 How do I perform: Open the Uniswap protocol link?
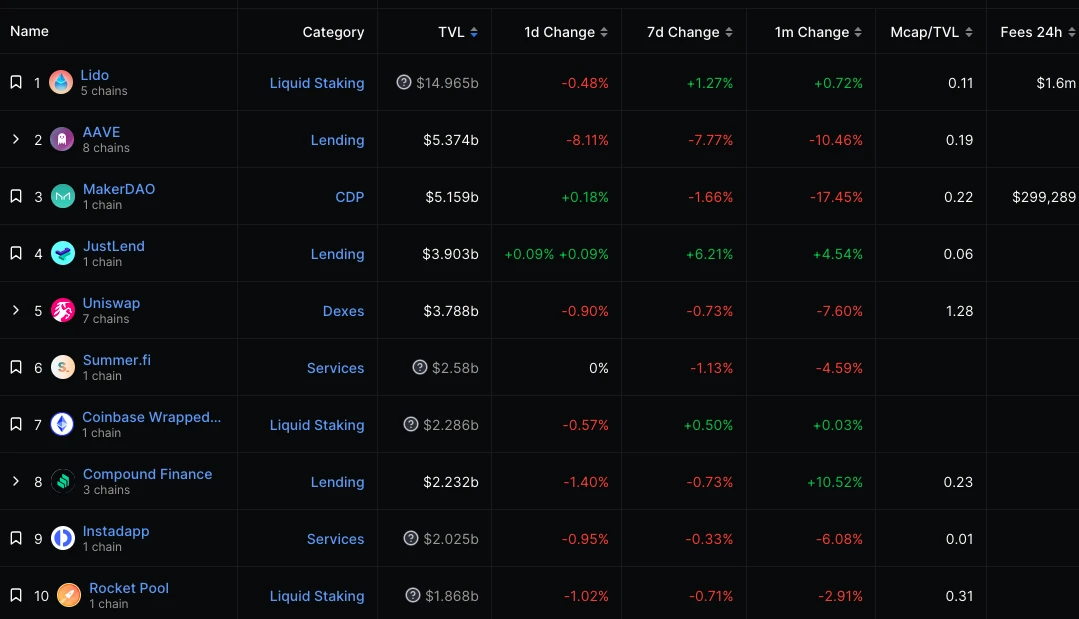pyautogui.click(x=111, y=303)
